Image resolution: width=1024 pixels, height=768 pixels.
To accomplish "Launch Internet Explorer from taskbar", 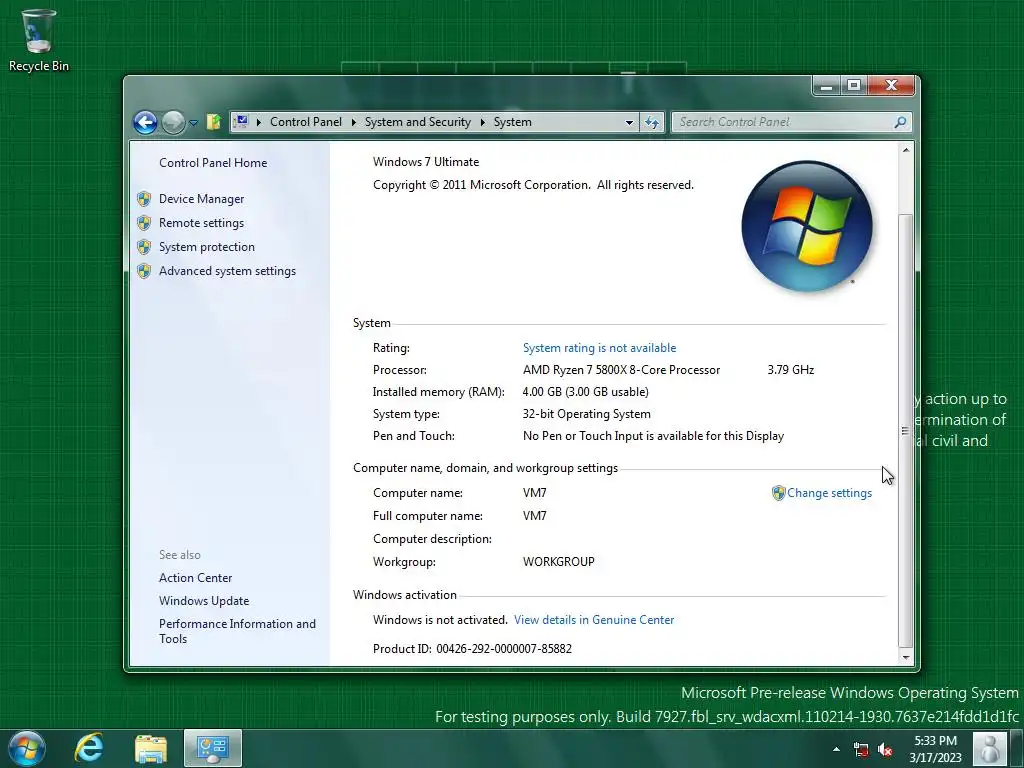I will pos(89,748).
